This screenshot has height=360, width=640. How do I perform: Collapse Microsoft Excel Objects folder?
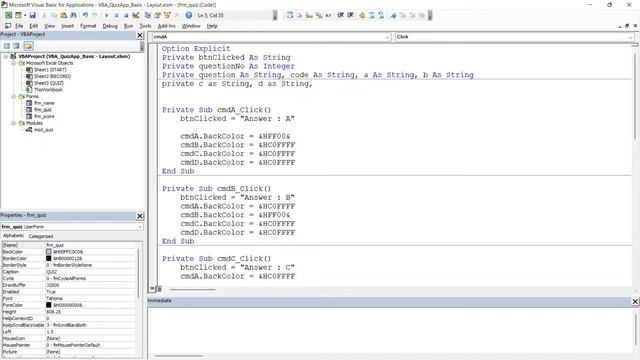click(13, 63)
